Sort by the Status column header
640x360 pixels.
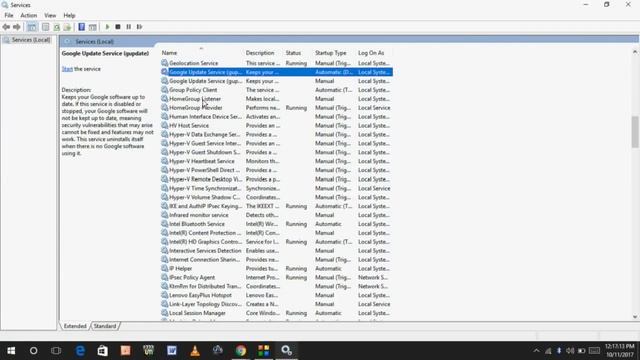pos(293,53)
